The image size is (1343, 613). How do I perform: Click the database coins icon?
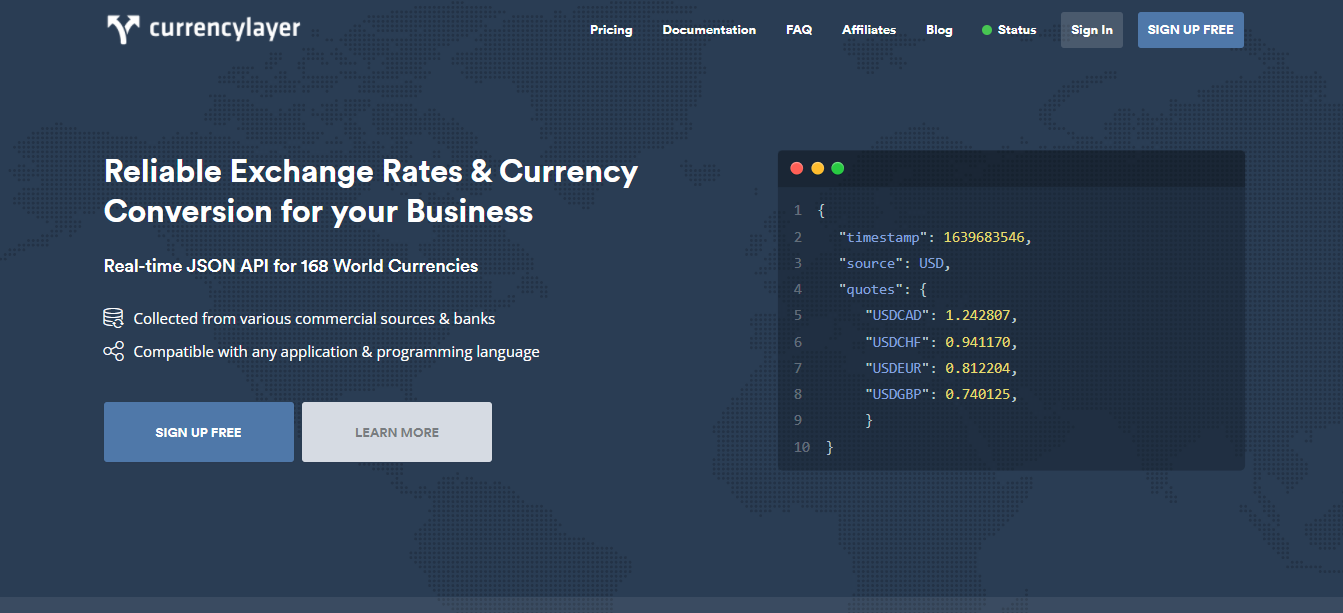(113, 318)
